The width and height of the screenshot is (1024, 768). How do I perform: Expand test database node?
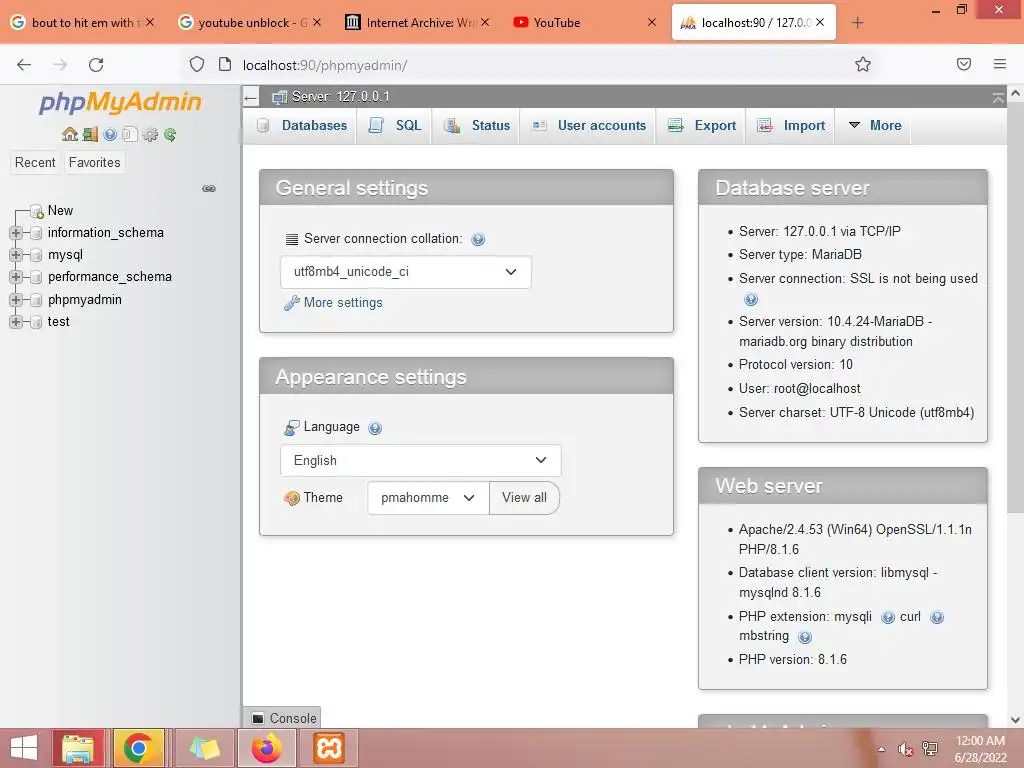(x=16, y=322)
